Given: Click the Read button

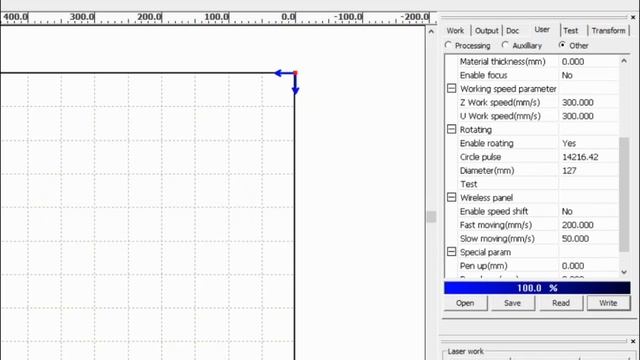Looking at the screenshot, I should pos(561,303).
